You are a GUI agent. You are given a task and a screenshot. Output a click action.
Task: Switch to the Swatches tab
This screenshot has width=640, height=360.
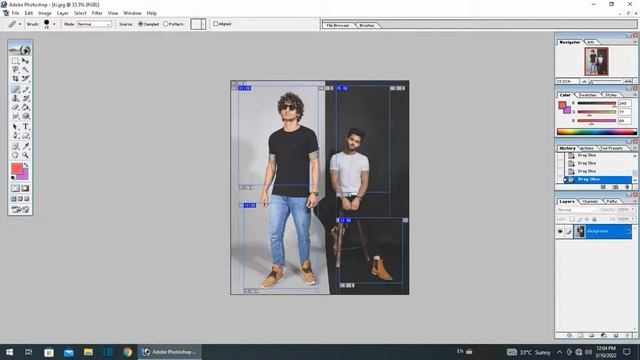588,95
